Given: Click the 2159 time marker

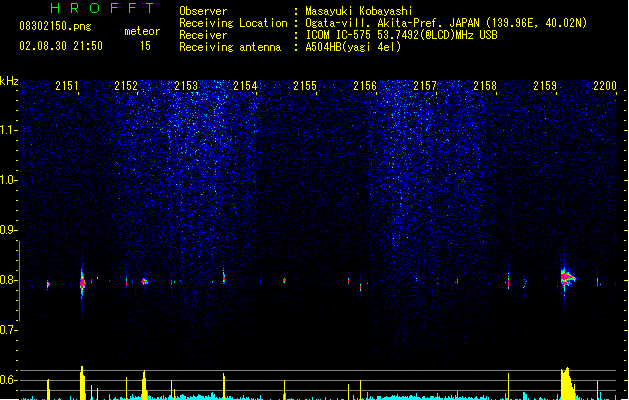Looking at the screenshot, I should pos(545,86).
